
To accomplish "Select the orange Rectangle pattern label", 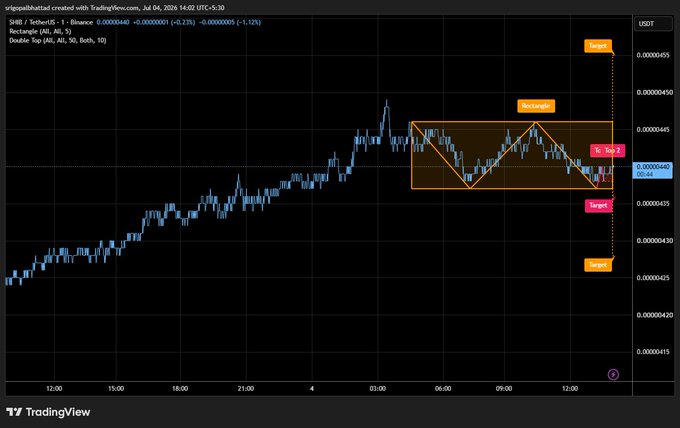I will tap(536, 106).
